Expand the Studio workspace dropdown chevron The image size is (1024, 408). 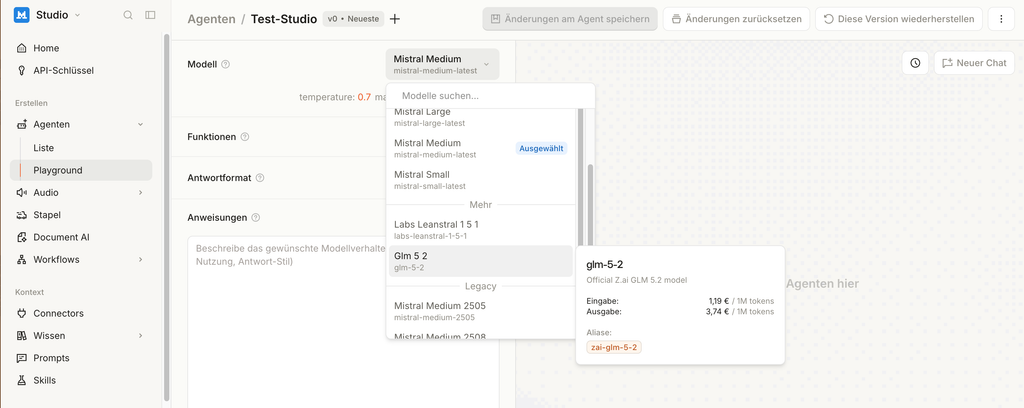click(x=78, y=15)
